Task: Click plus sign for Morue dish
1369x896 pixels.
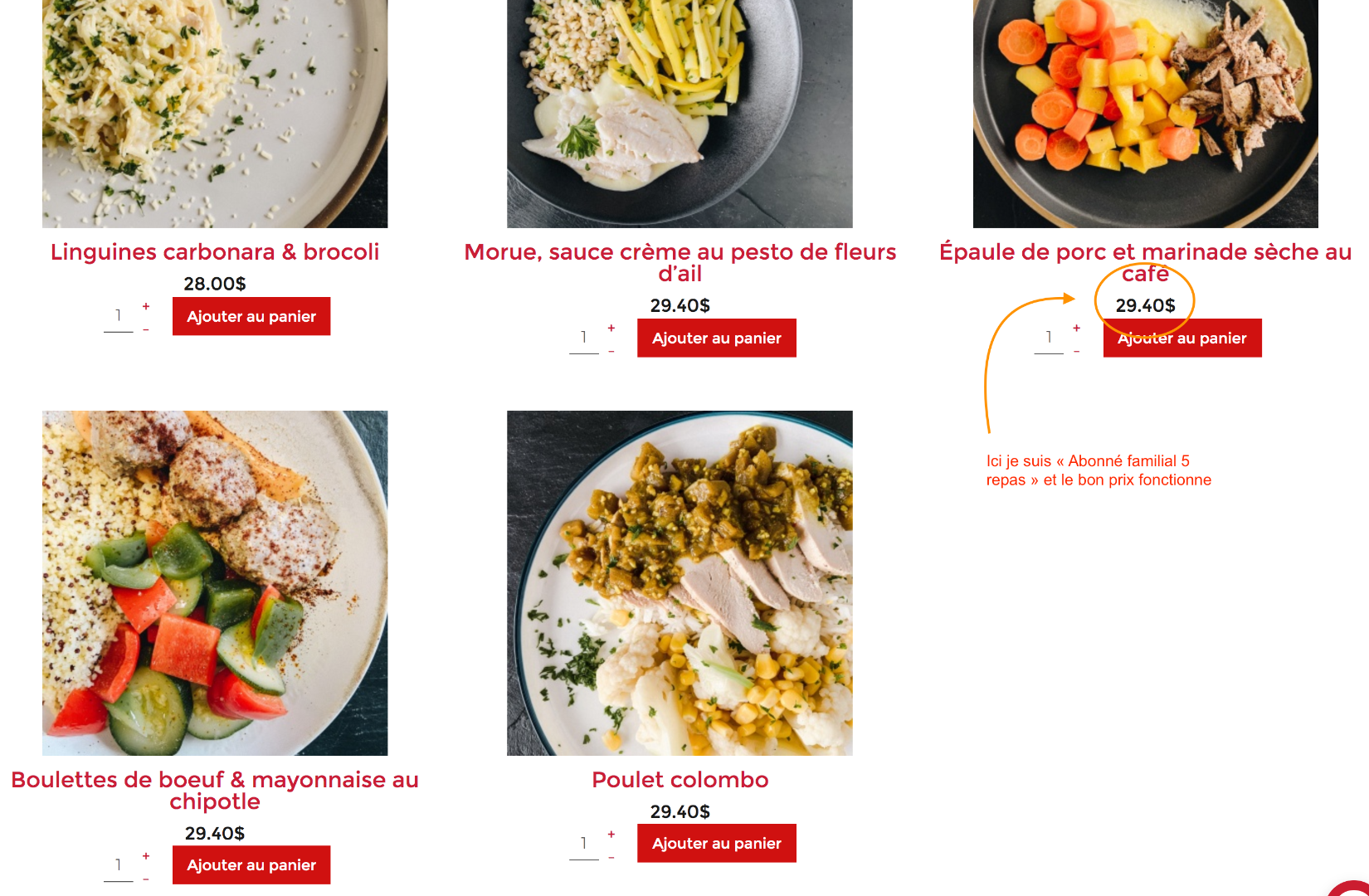Action: (611, 329)
